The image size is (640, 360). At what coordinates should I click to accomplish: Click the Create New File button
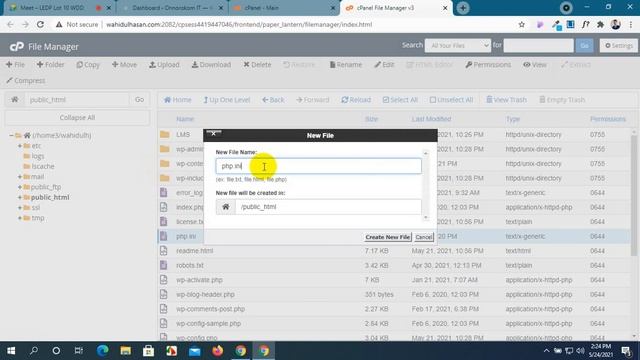[387, 237]
